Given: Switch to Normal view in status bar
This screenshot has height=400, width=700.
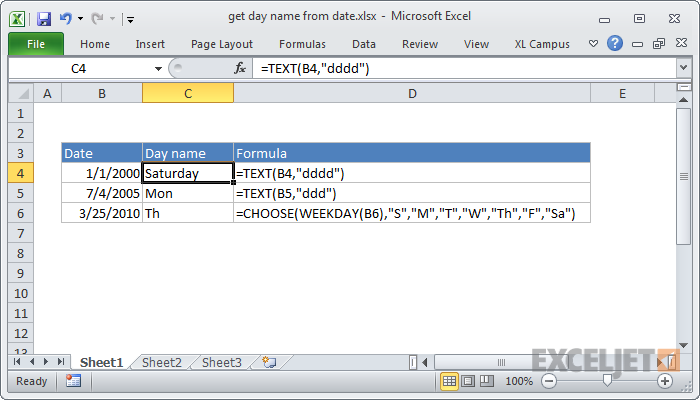Looking at the screenshot, I should click(x=450, y=381).
